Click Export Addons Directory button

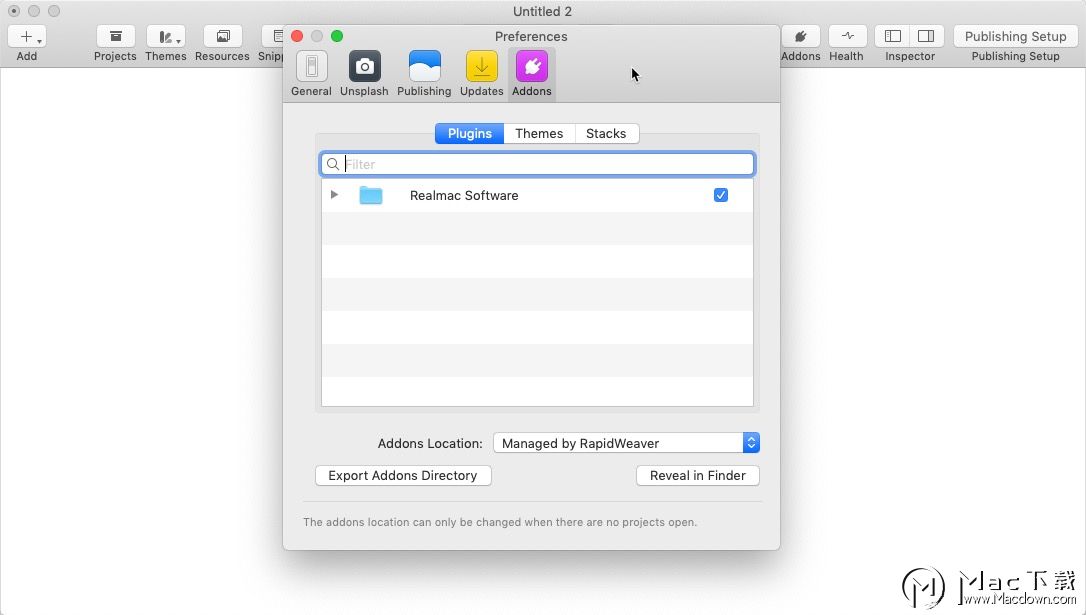point(403,476)
